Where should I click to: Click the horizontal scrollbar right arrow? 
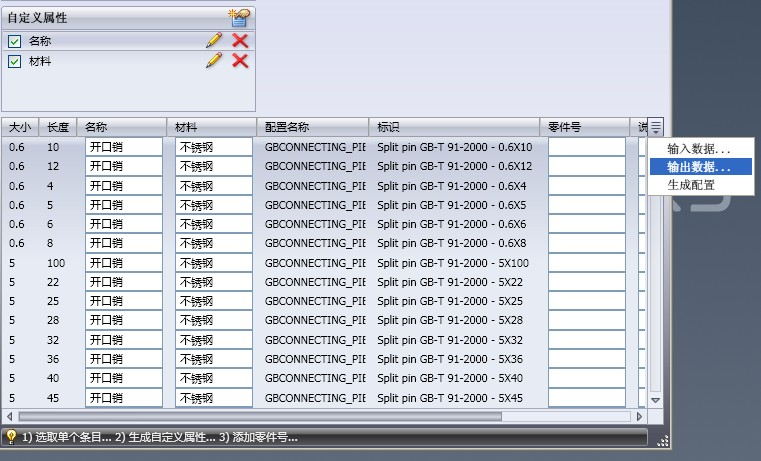pos(640,416)
